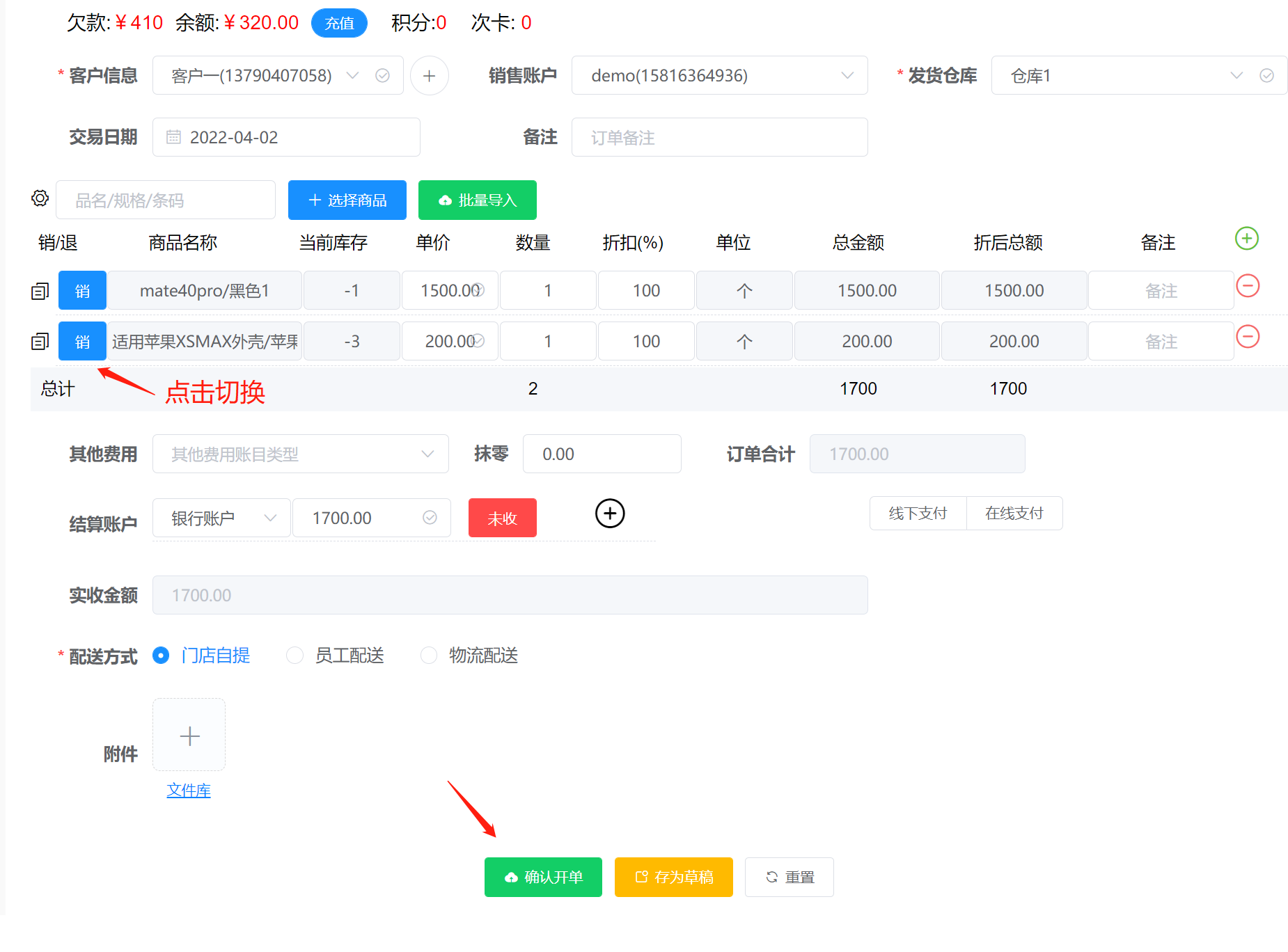Screen dimensions: 1288x952
Task: Remove 适用苹果XSMAX外壳 row with minus icon
Action: pos(1248,337)
